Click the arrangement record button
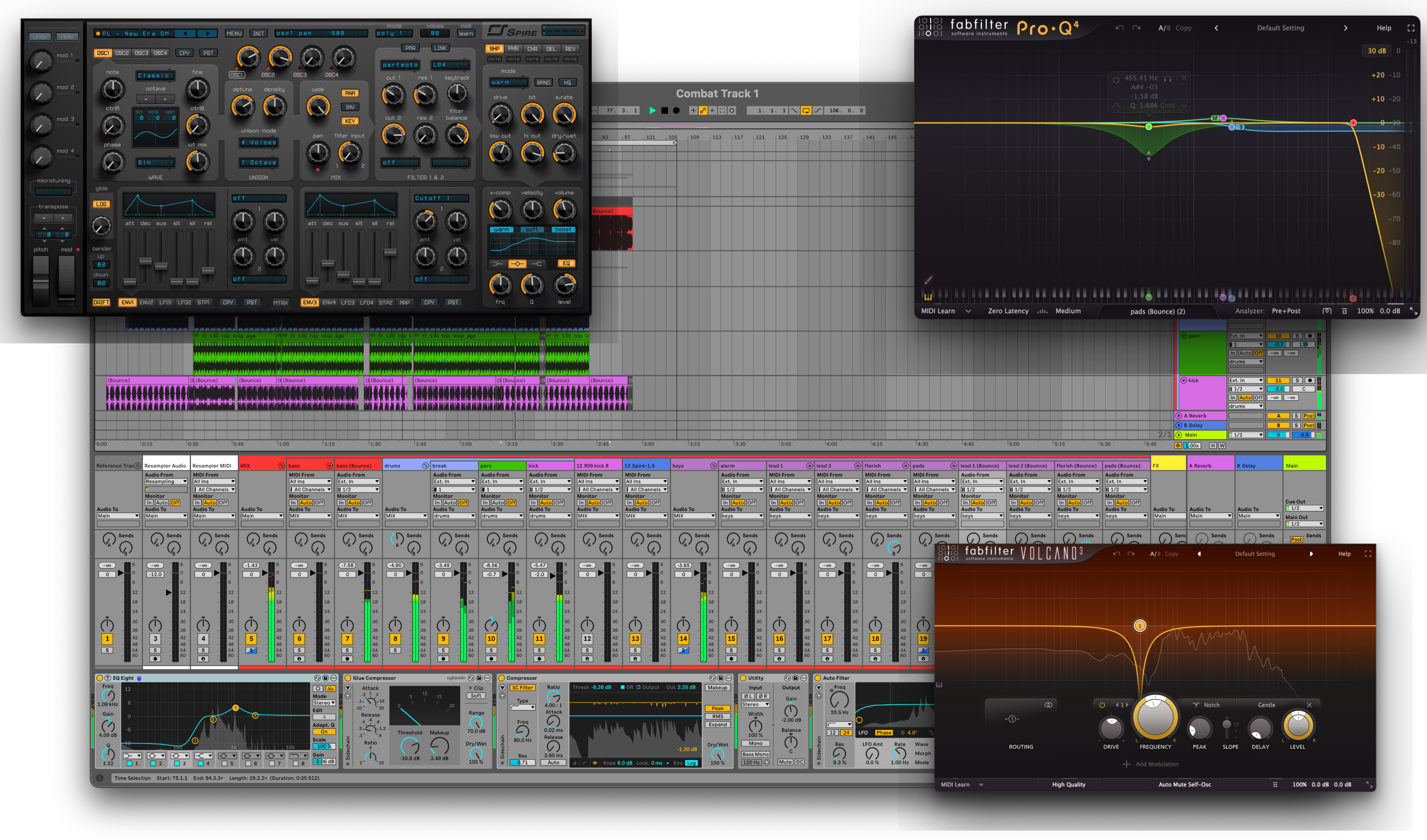 tap(676, 111)
